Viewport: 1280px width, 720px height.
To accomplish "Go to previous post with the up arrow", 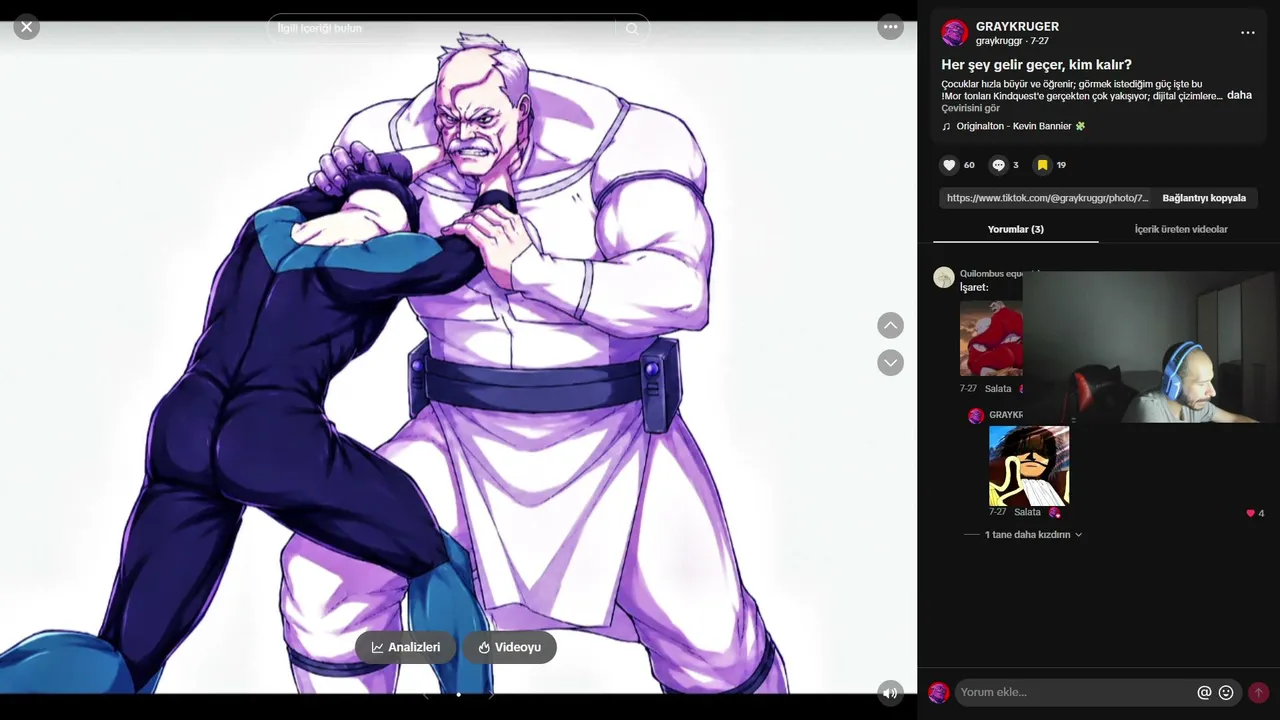I will pyautogui.click(x=890, y=325).
